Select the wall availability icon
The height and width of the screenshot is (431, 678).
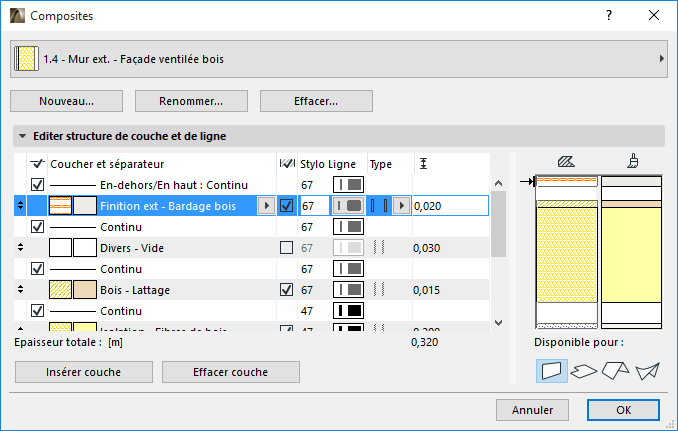552,371
